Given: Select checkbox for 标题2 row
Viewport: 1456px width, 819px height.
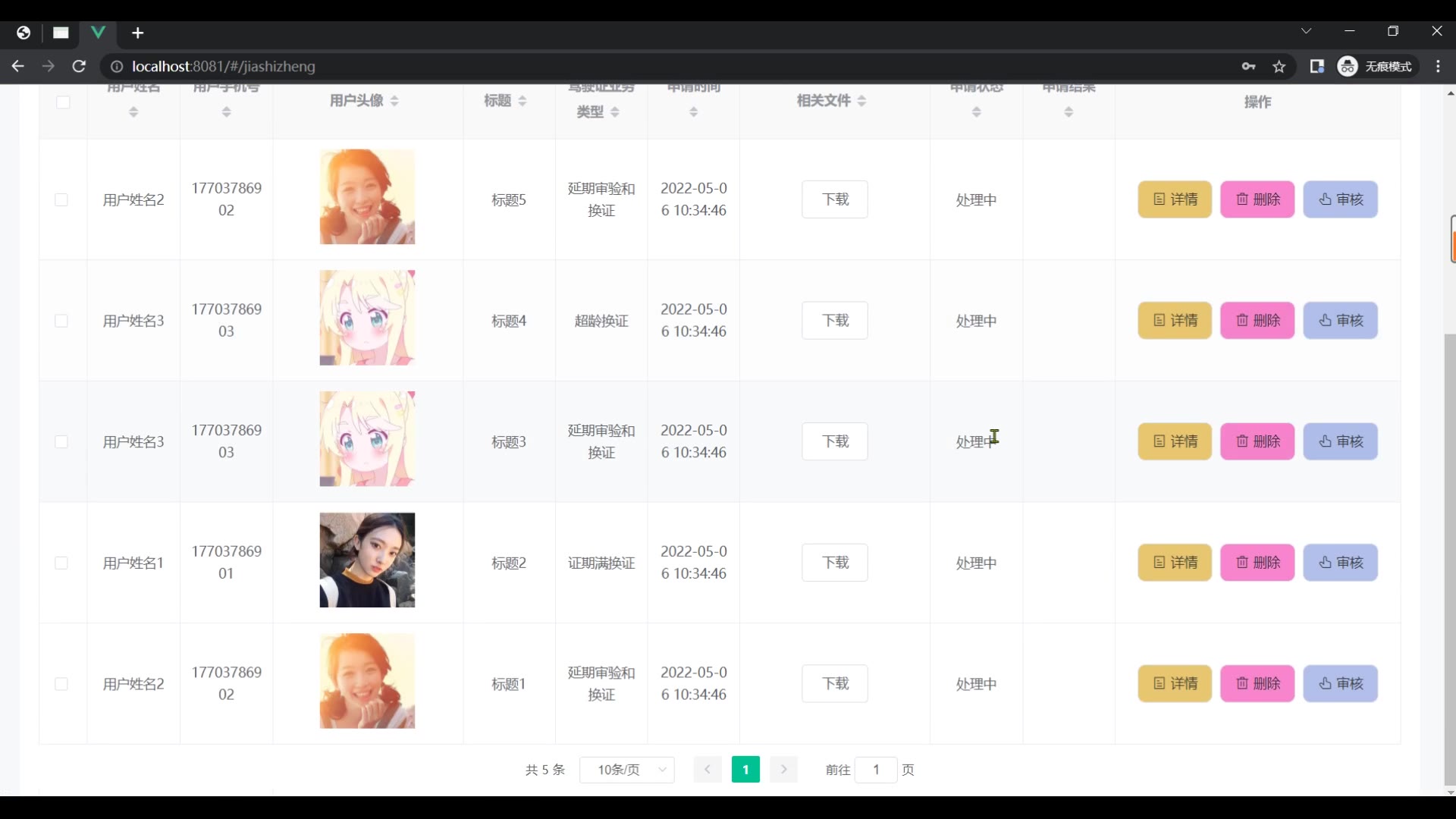Looking at the screenshot, I should point(61,563).
